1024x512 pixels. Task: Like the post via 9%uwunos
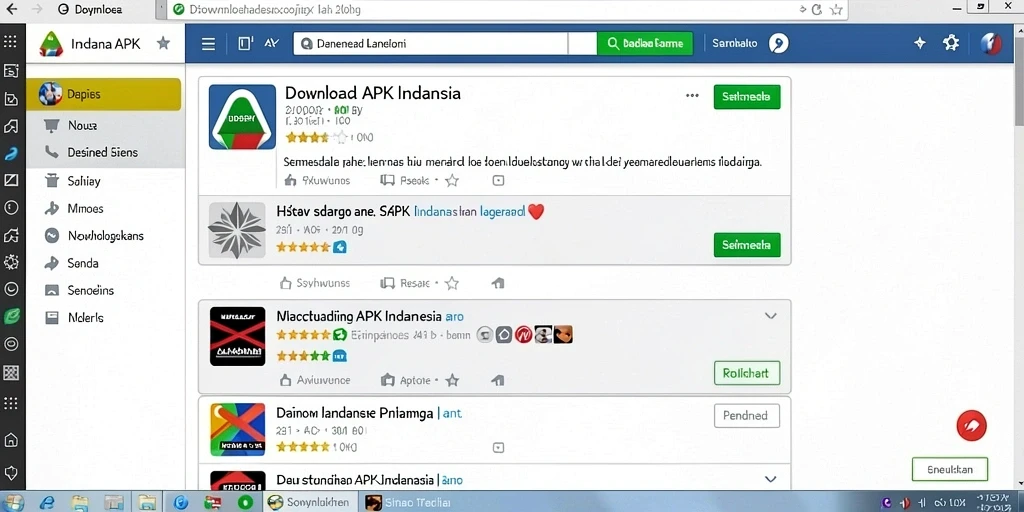(291, 180)
